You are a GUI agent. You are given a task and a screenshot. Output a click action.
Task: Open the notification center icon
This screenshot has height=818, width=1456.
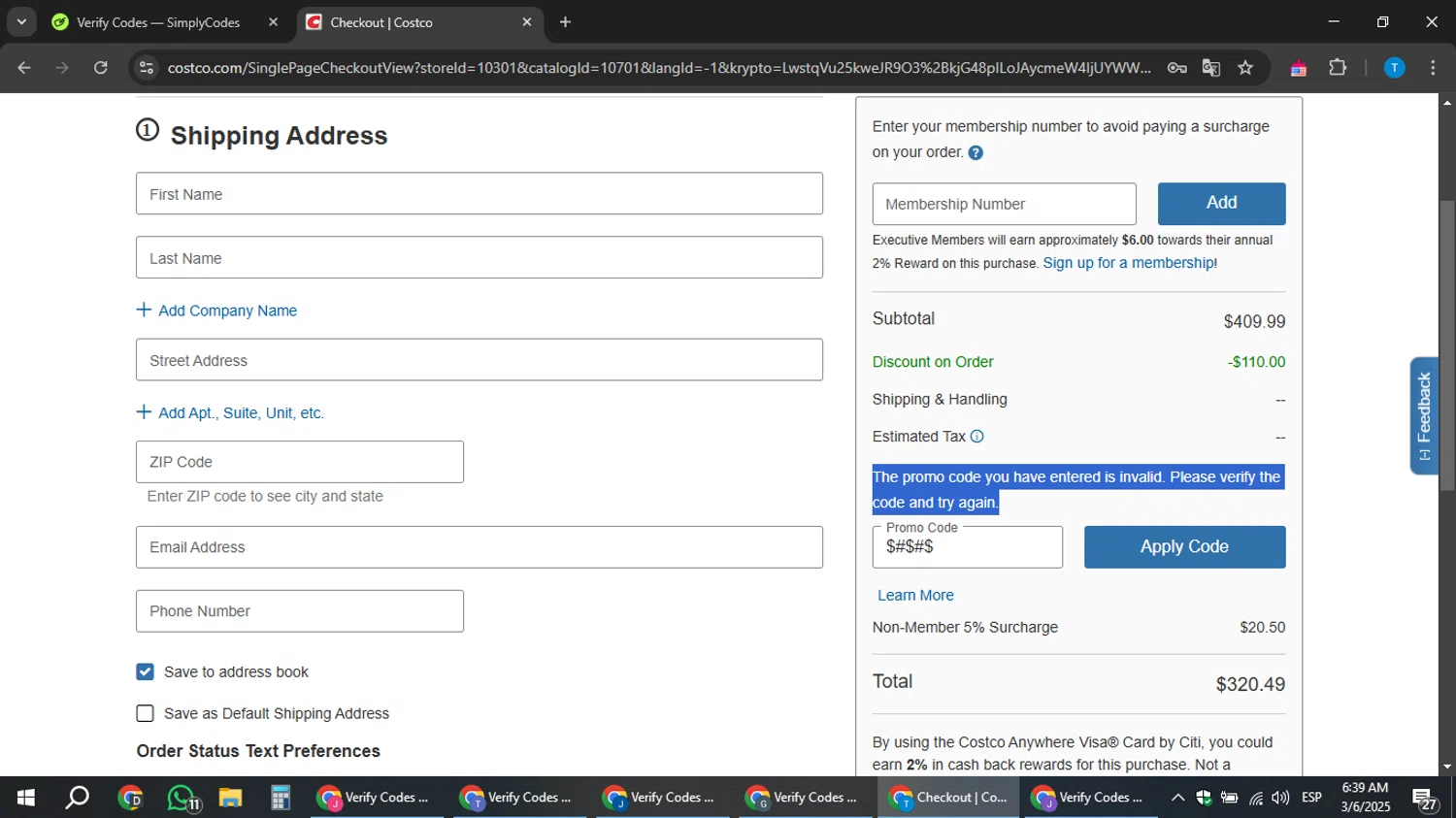click(x=1426, y=799)
